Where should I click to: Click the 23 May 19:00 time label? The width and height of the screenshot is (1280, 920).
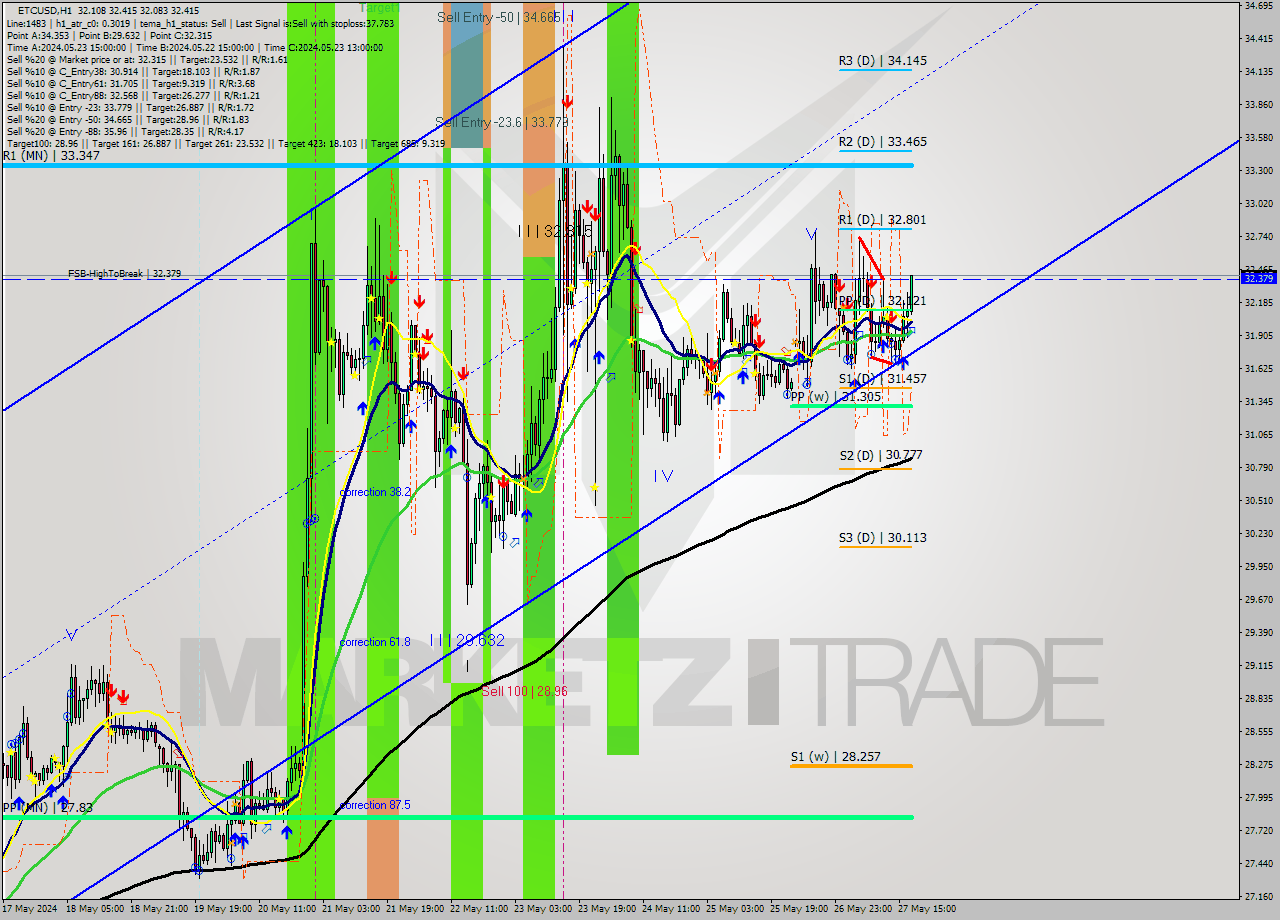(x=607, y=909)
